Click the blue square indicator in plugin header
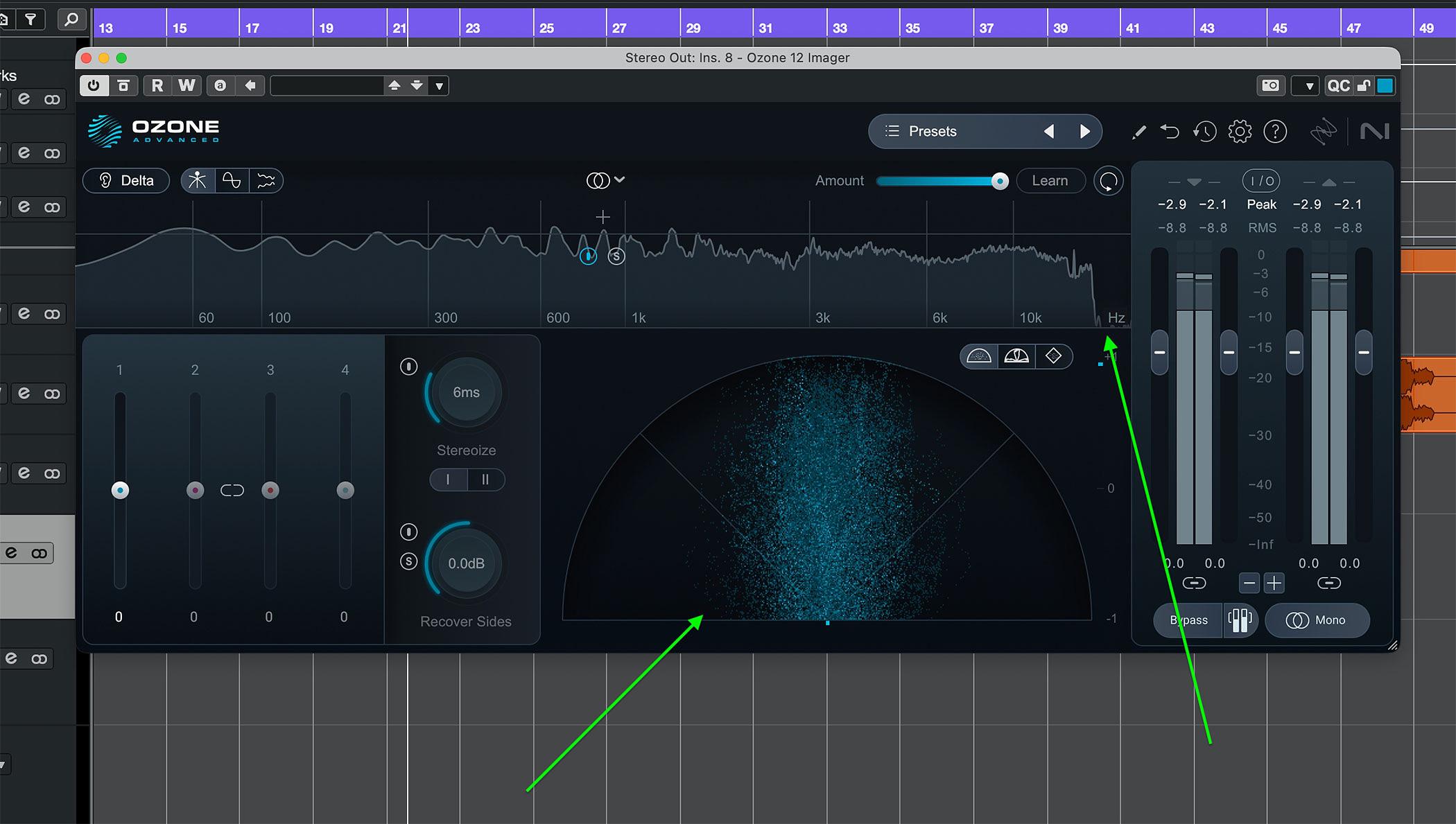The height and width of the screenshot is (824, 1456). point(1385,85)
